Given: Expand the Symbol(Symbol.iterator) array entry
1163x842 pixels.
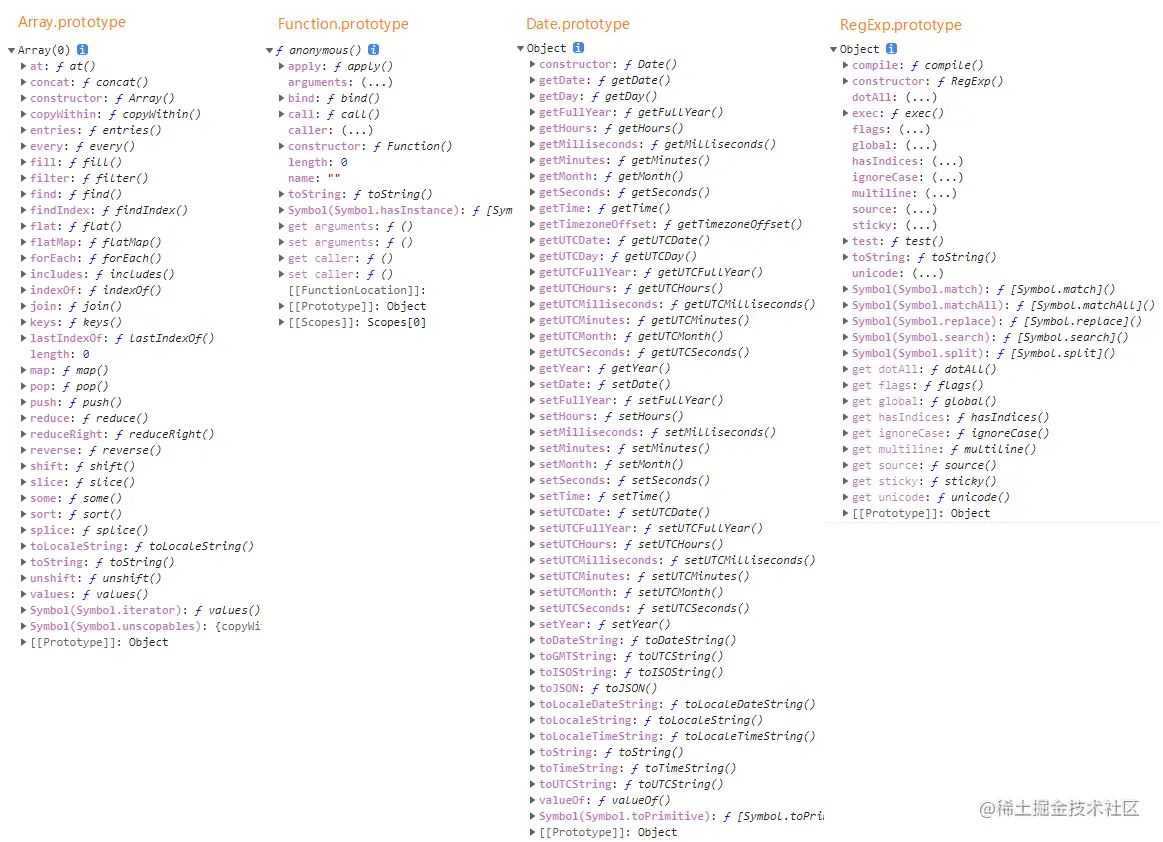Looking at the screenshot, I should [24, 610].
